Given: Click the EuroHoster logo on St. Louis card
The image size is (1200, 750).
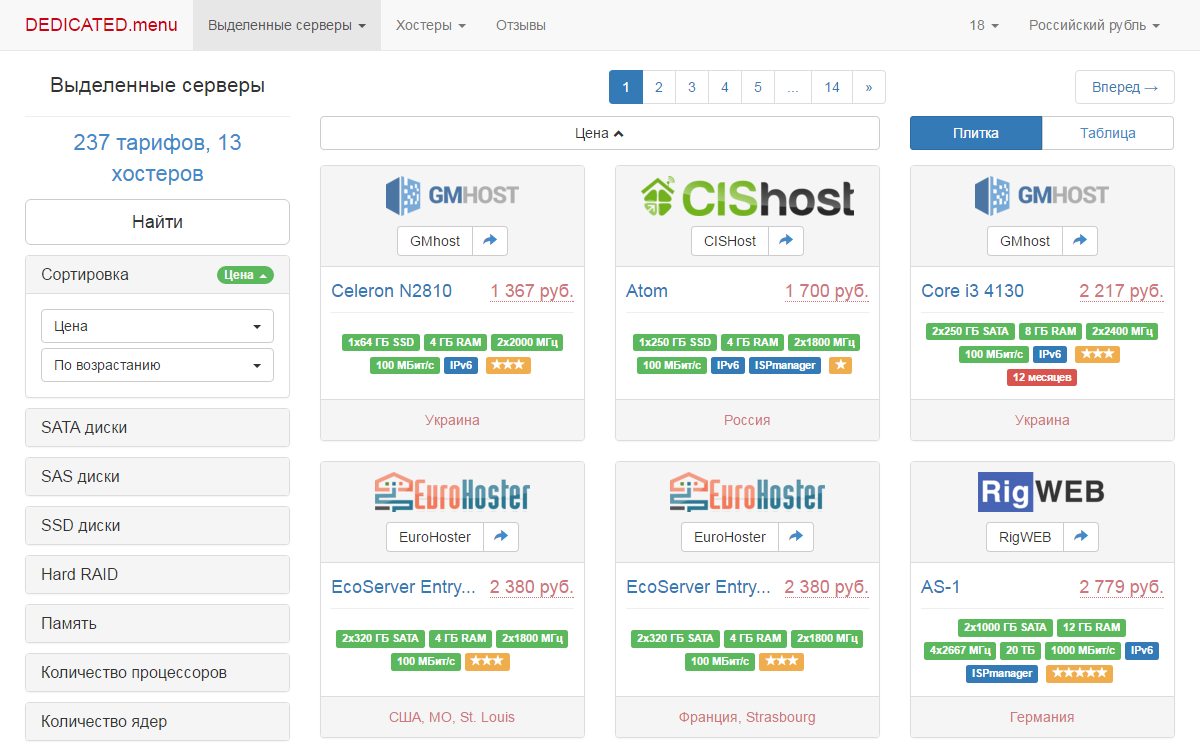Looking at the screenshot, I should pyautogui.click(x=452, y=492).
